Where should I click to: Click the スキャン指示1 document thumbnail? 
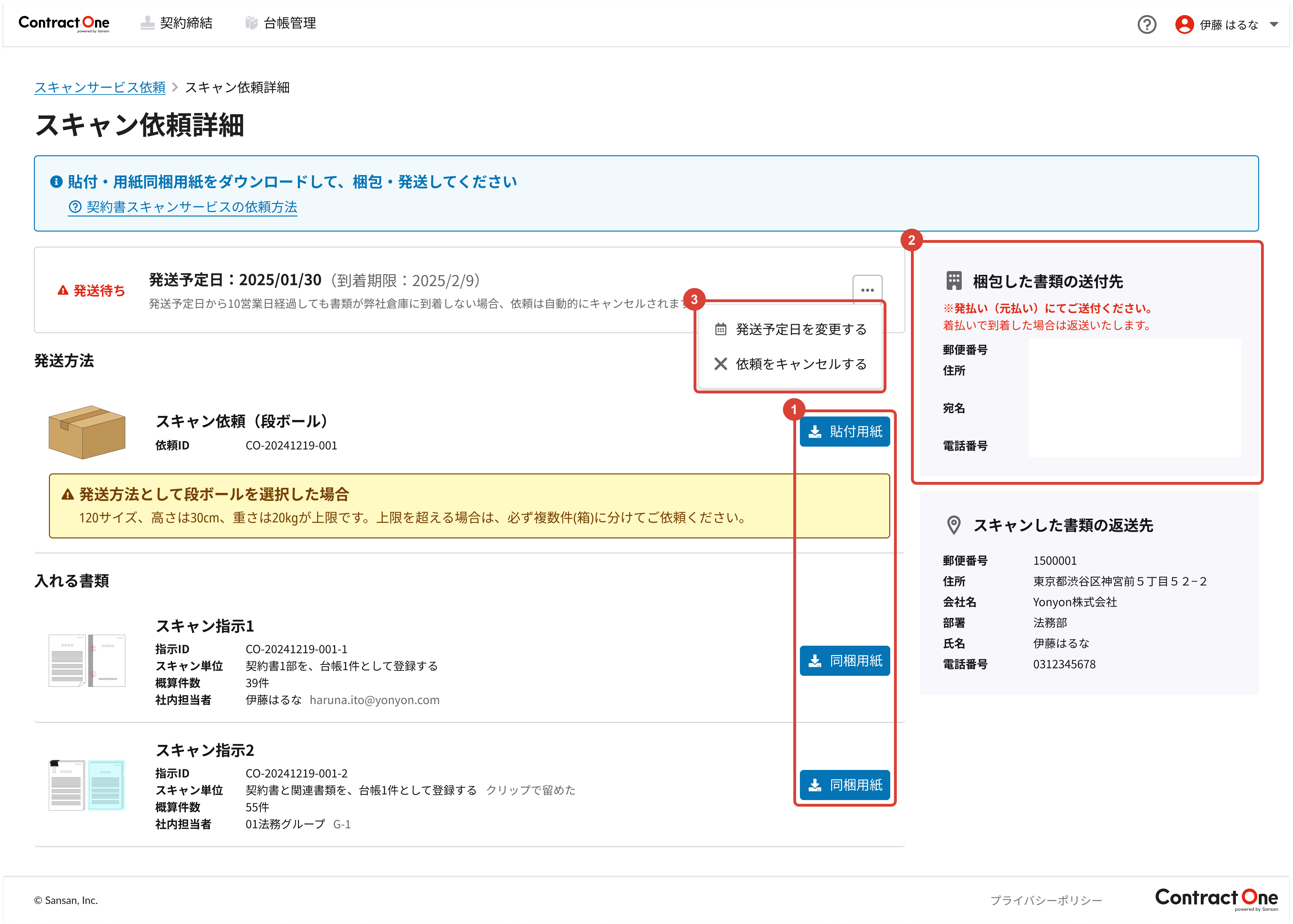click(87, 660)
